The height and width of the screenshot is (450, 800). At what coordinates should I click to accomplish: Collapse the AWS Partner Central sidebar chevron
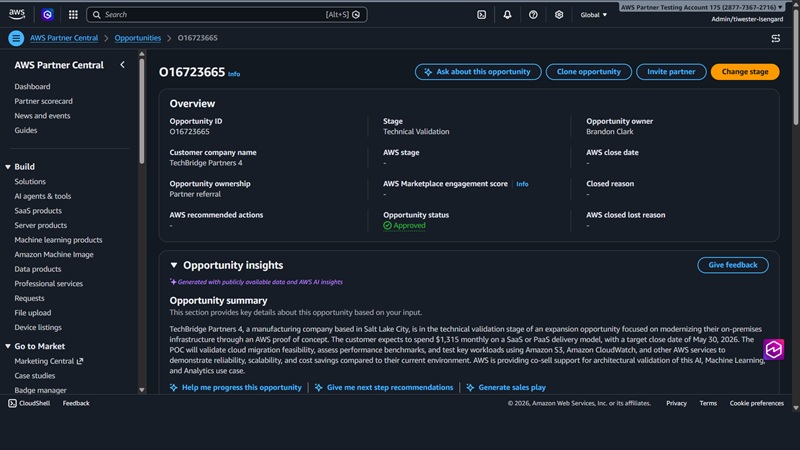pyautogui.click(x=122, y=65)
